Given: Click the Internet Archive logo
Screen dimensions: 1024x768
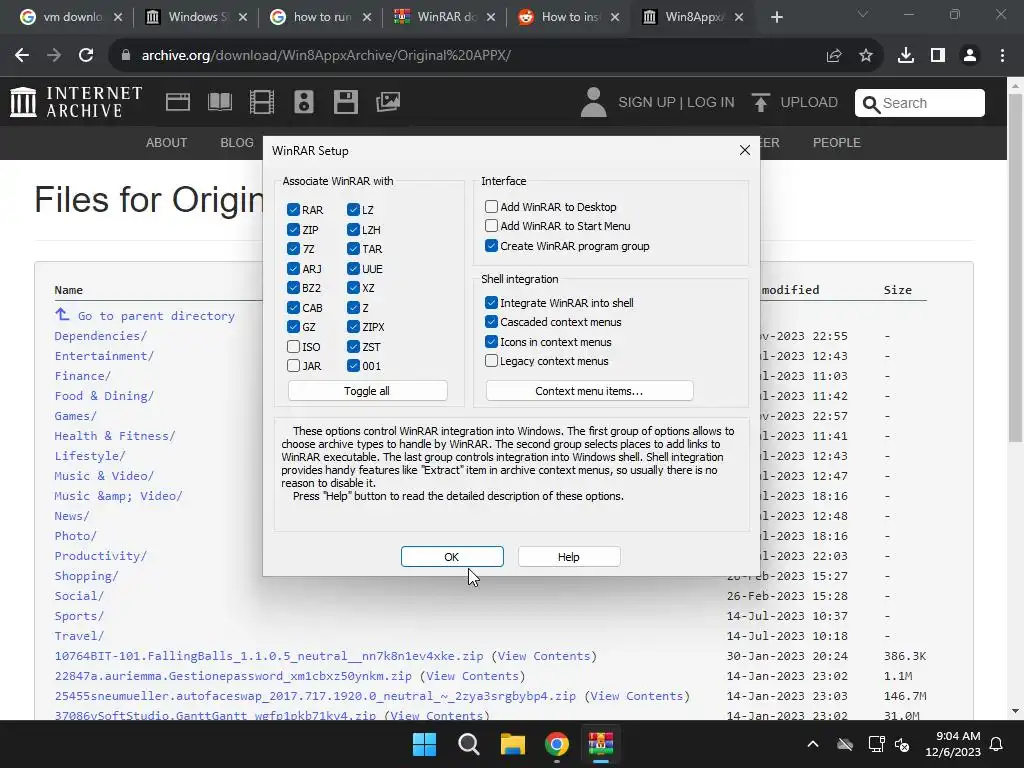Looking at the screenshot, I should (x=76, y=102).
